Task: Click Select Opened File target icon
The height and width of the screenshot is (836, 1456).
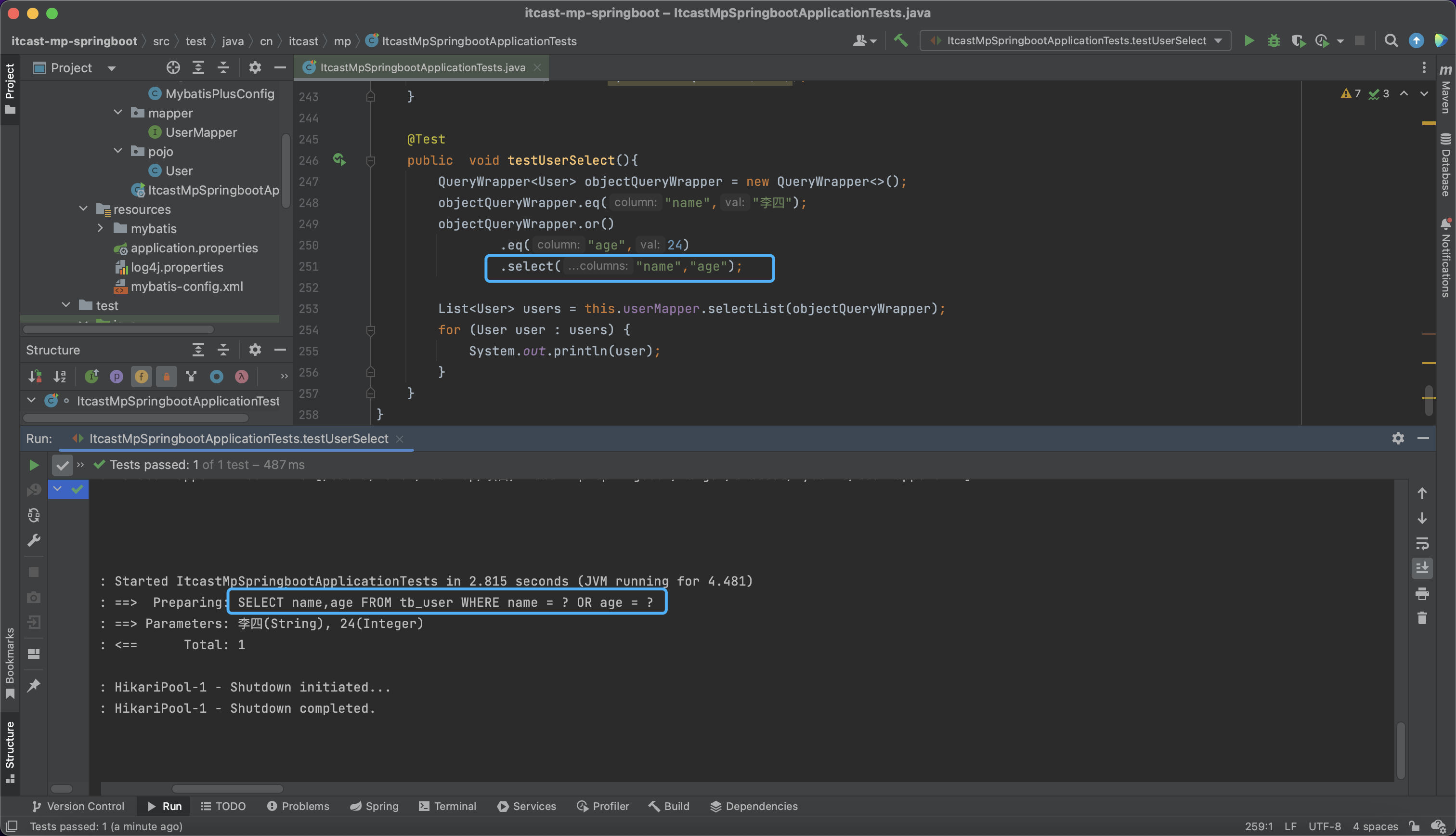Action: coord(173,68)
